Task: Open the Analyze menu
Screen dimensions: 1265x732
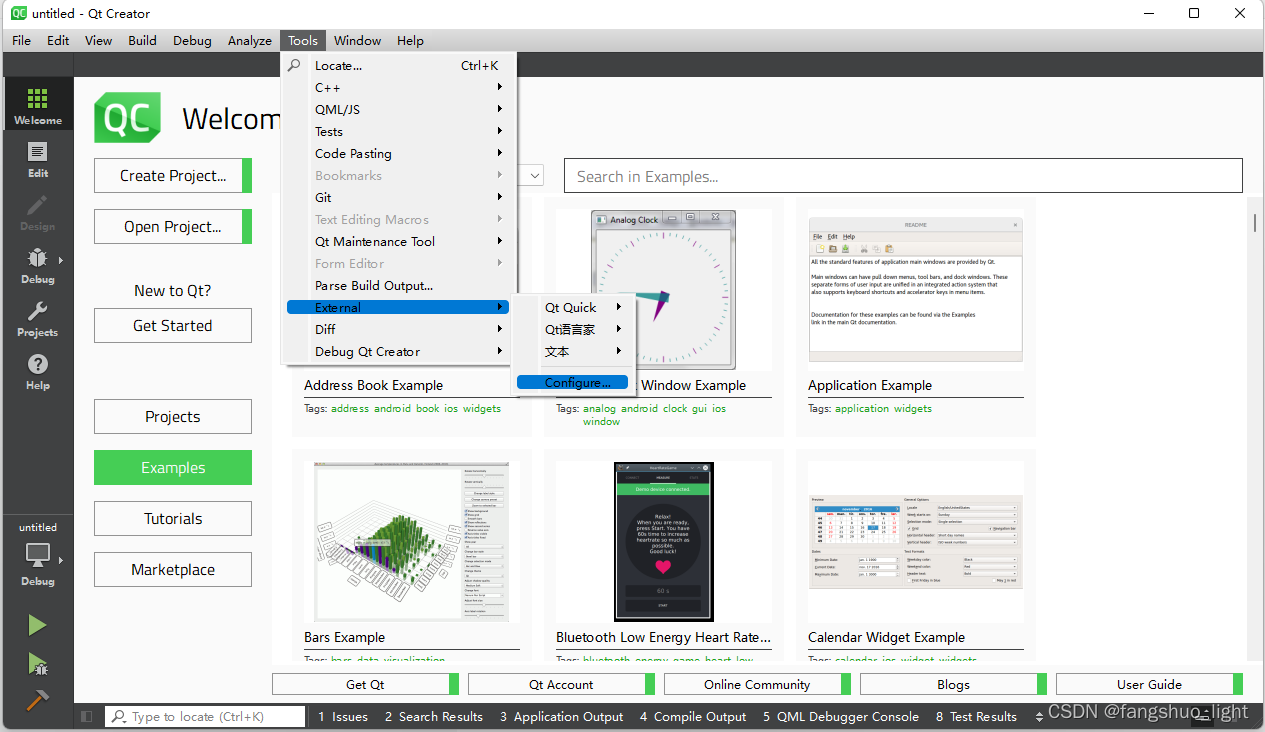Action: [249, 41]
